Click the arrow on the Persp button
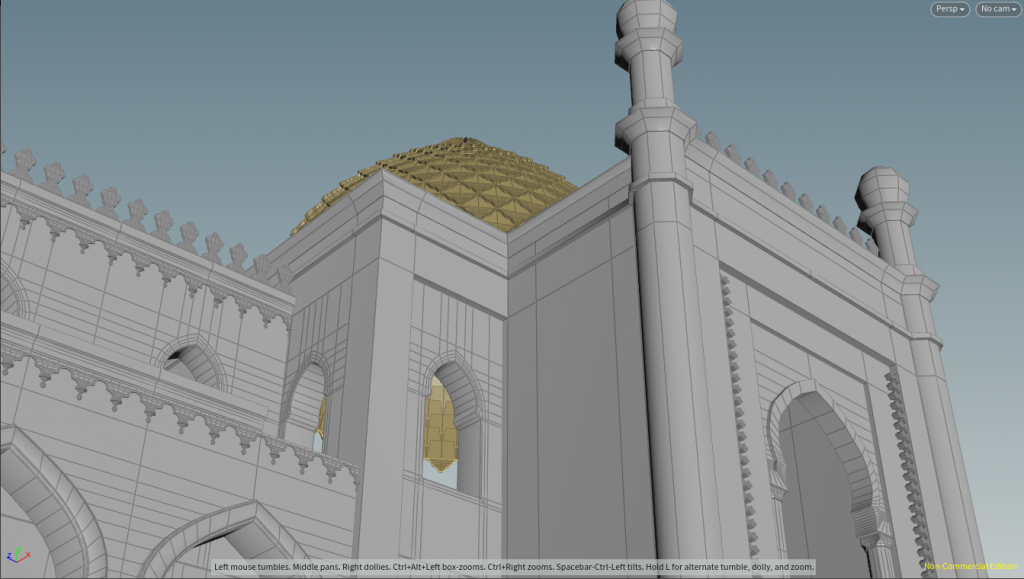The width and height of the screenshot is (1024, 579). [962, 10]
